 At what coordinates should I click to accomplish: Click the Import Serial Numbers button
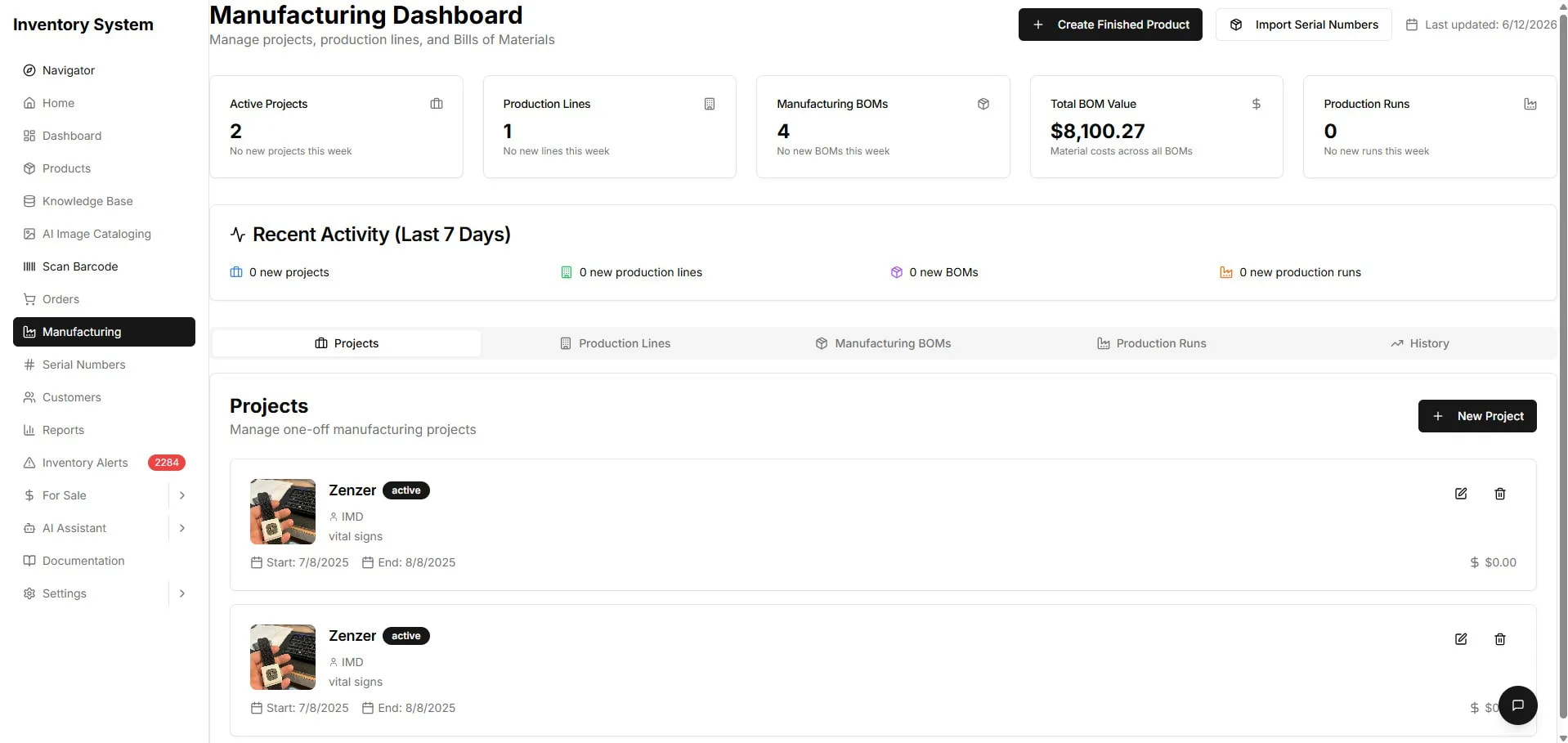click(1304, 25)
